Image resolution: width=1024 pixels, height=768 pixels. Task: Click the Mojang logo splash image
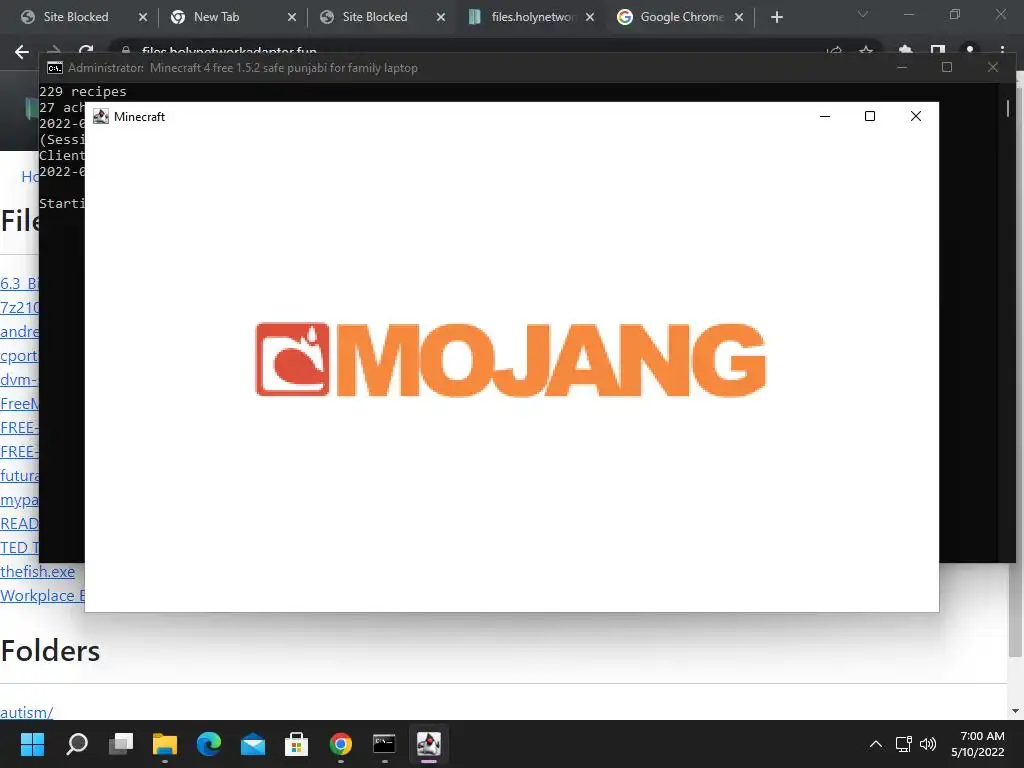tap(511, 360)
